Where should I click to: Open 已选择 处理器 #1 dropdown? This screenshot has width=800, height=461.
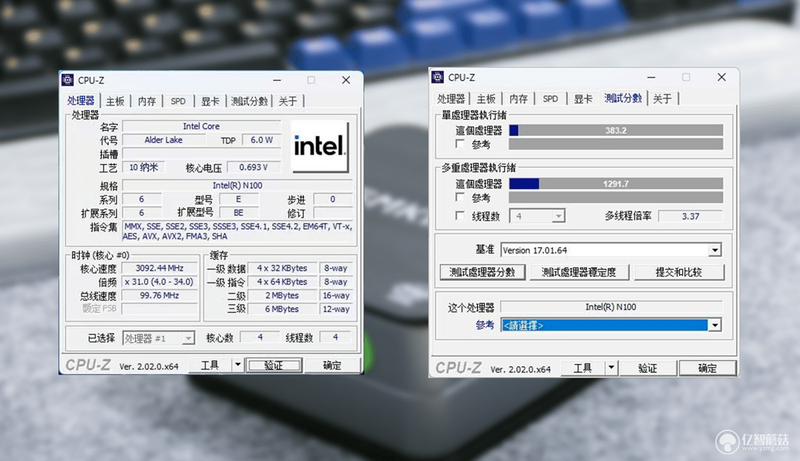pos(159,338)
